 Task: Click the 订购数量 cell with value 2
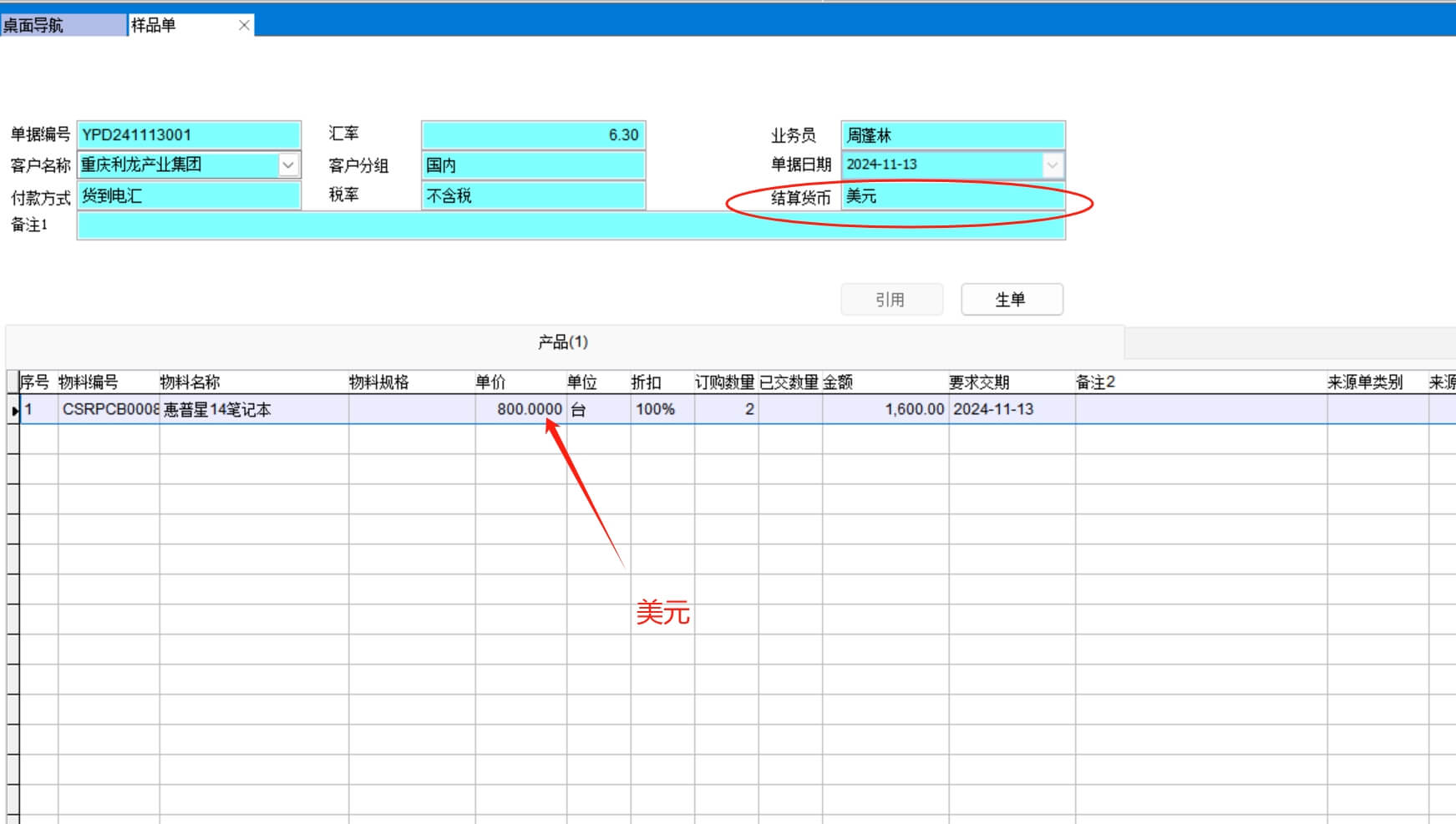(726, 410)
